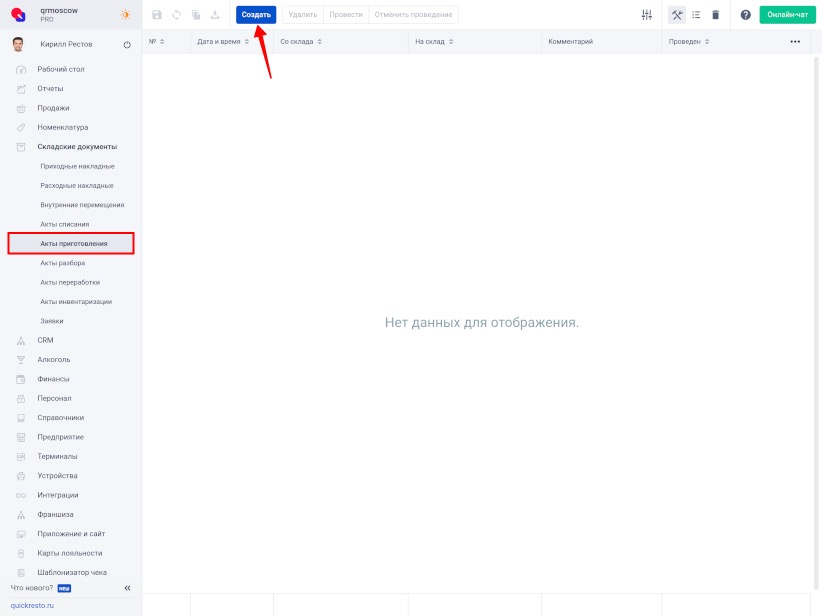Click the user avatar of Кирилл Рестов

pyautogui.click(x=18, y=45)
